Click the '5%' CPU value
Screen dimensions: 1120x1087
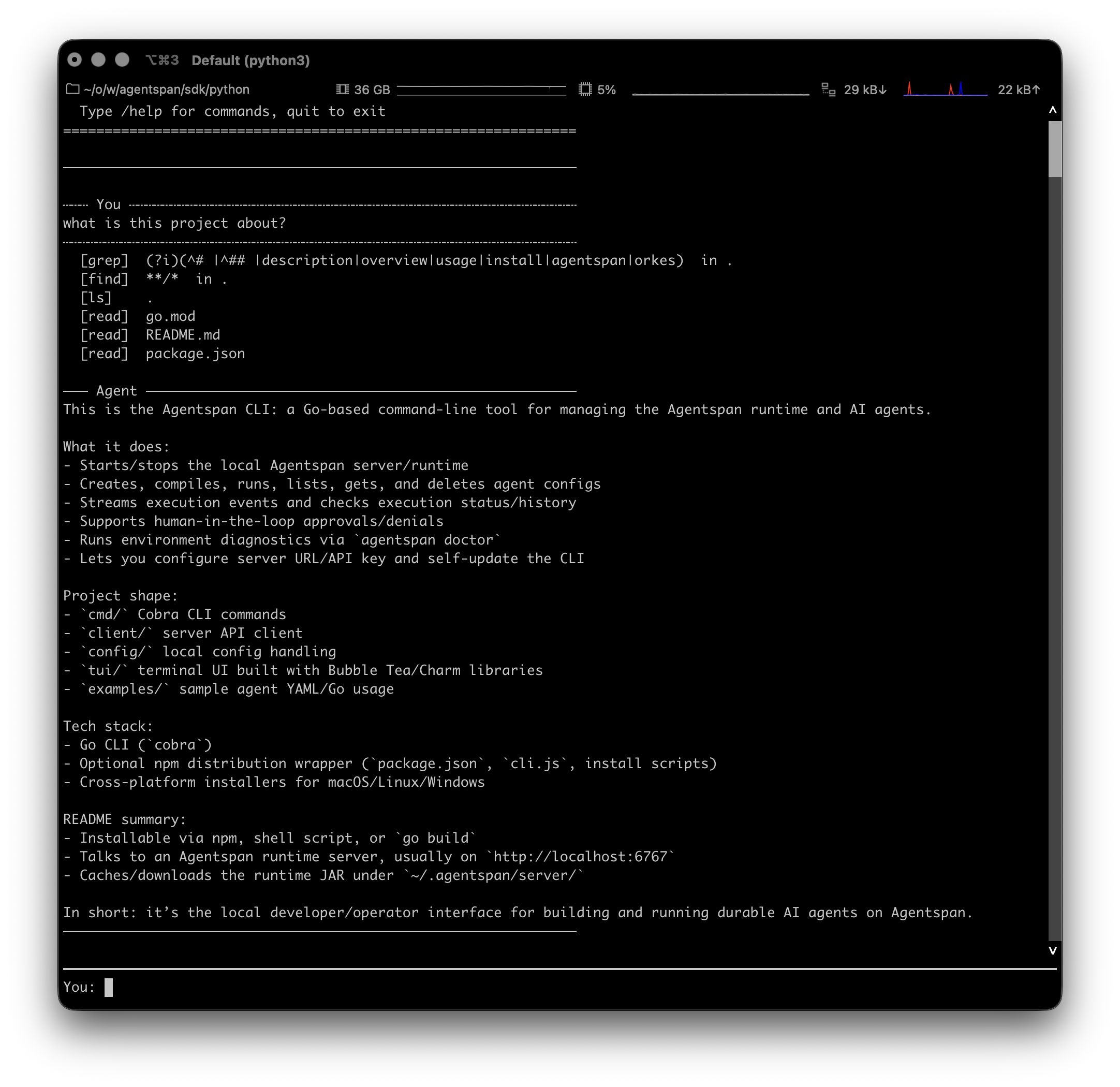click(x=607, y=90)
